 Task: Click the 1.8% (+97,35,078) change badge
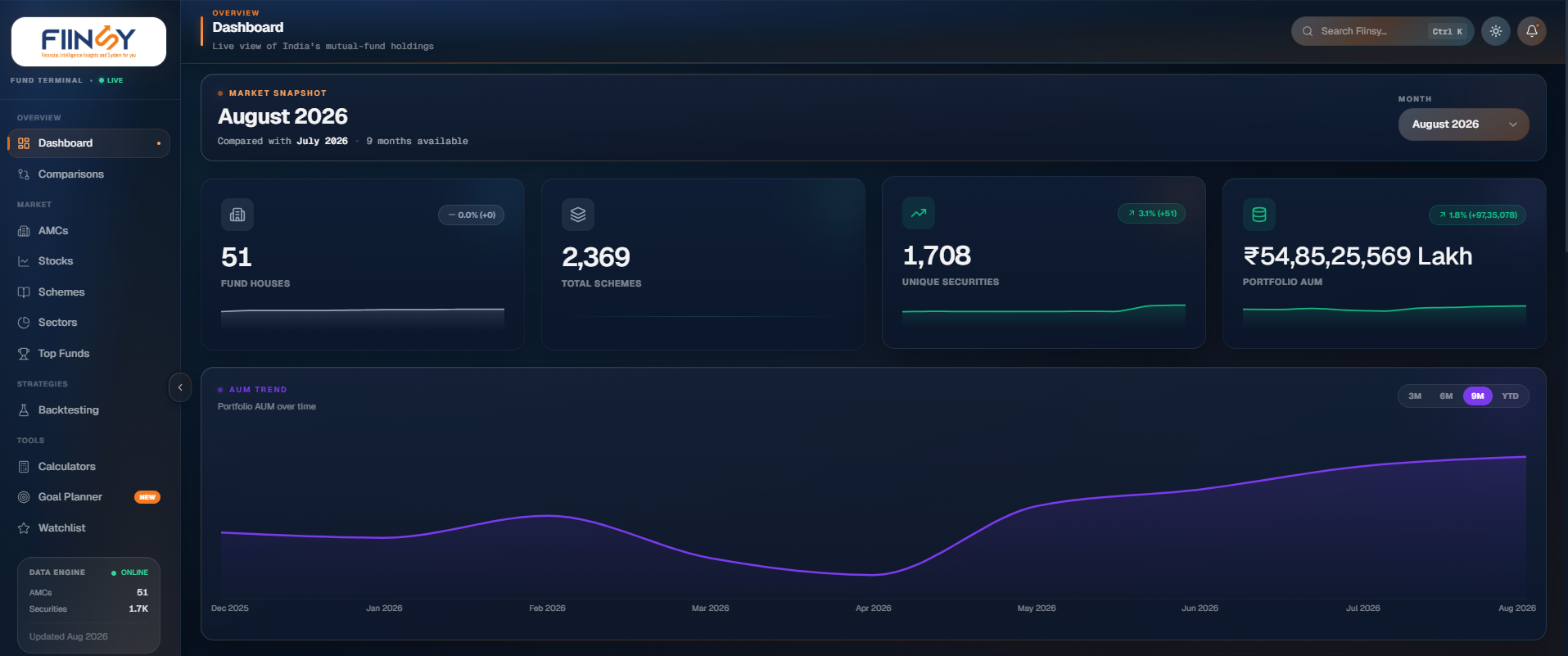point(1478,215)
